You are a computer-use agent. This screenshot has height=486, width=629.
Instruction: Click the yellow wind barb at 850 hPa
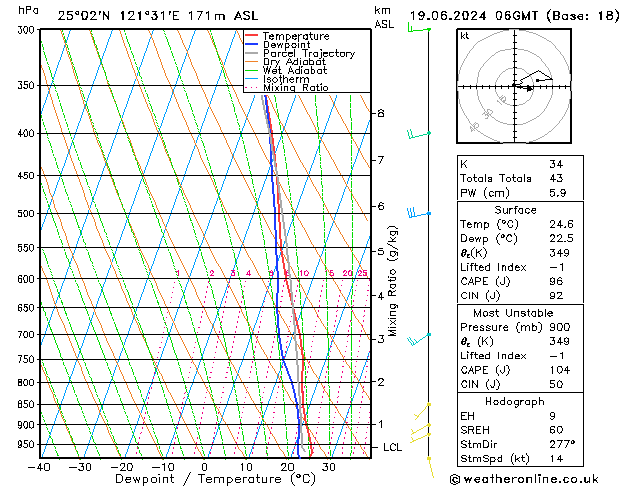coord(422,411)
